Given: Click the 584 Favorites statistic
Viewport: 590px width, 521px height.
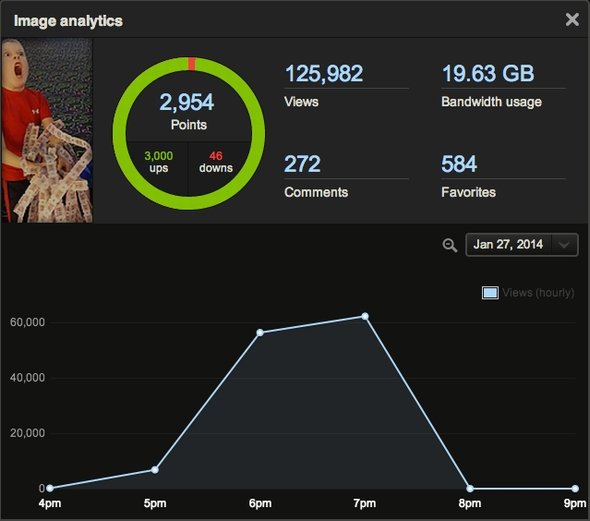Looking at the screenshot, I should pos(468,176).
